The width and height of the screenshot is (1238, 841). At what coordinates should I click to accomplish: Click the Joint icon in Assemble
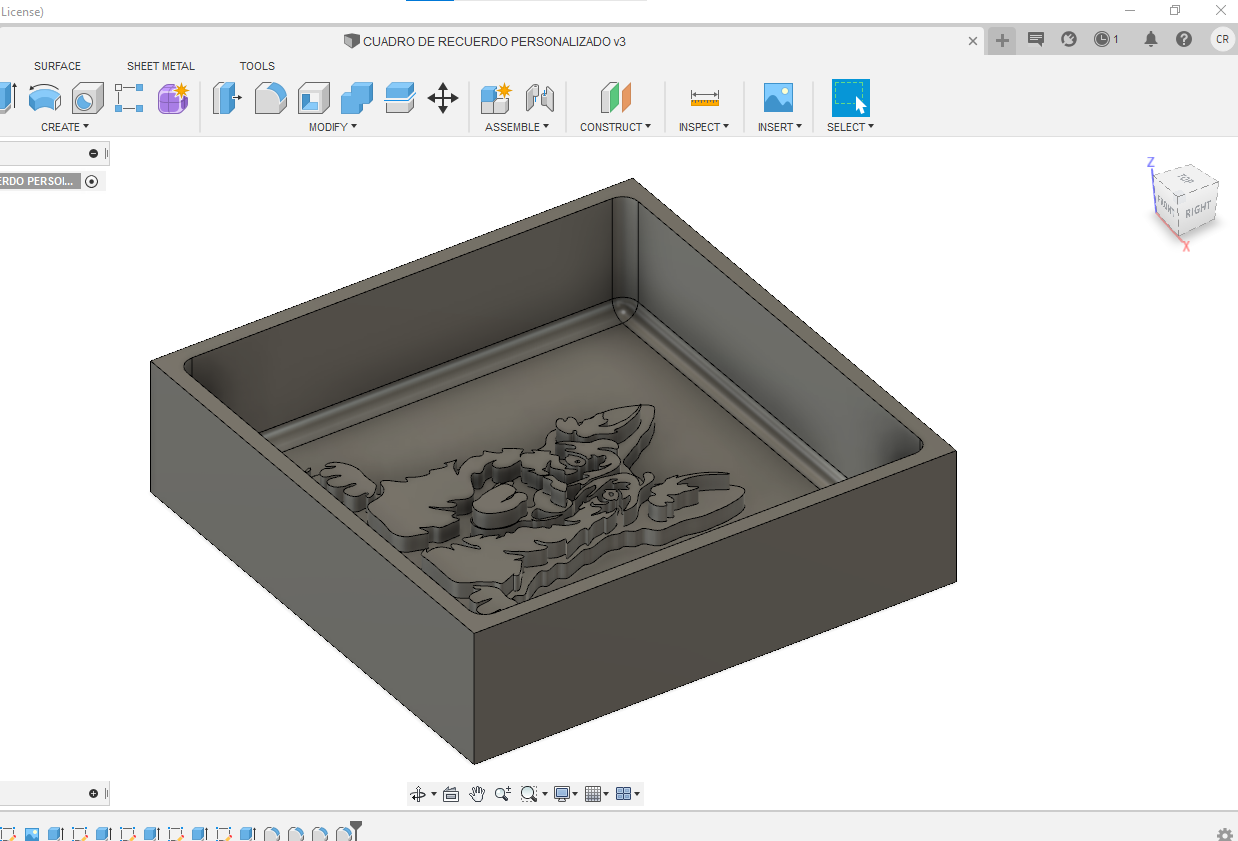pos(540,98)
